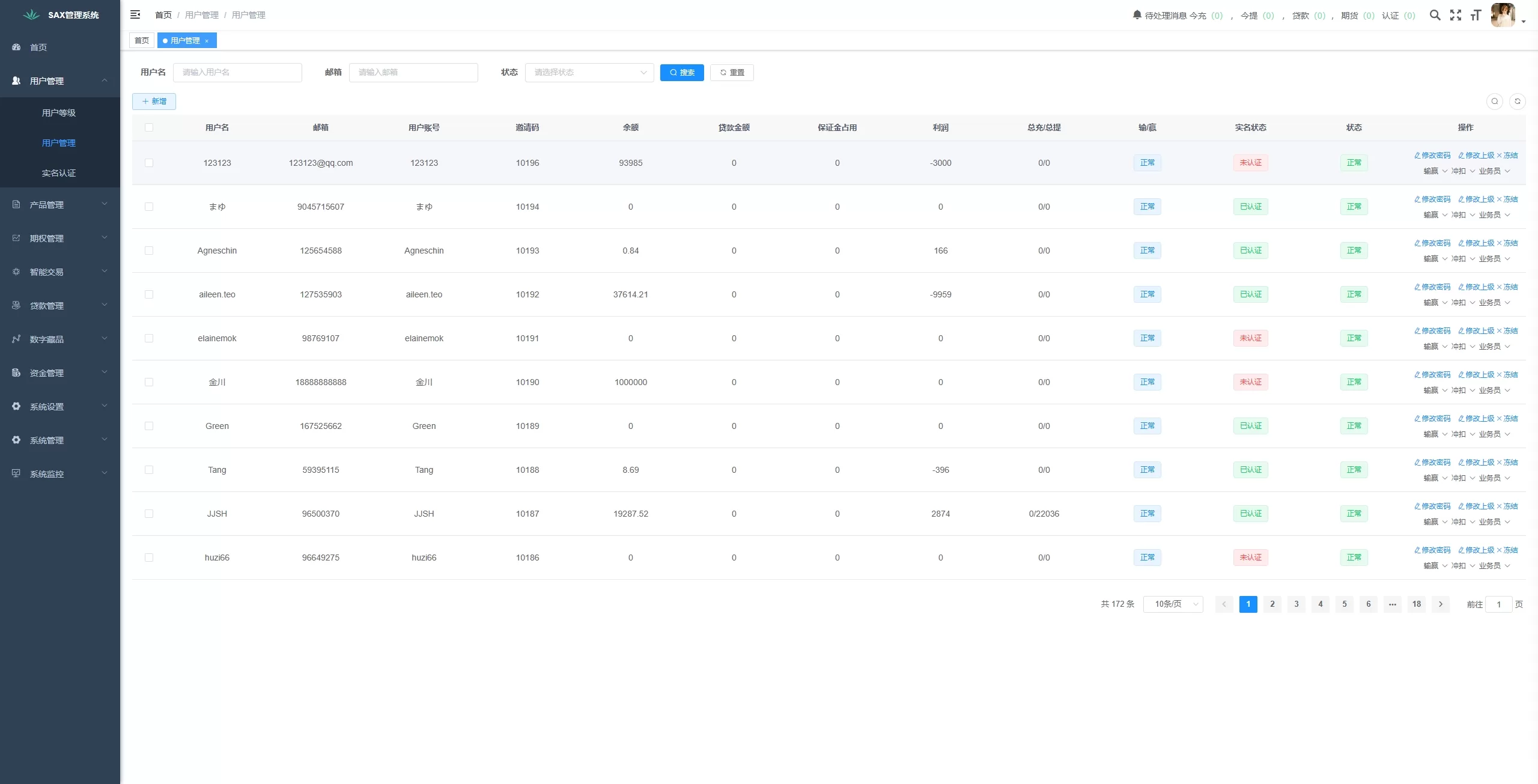The image size is (1538, 784).
Task: Click the 新增 add button
Action: [154, 102]
